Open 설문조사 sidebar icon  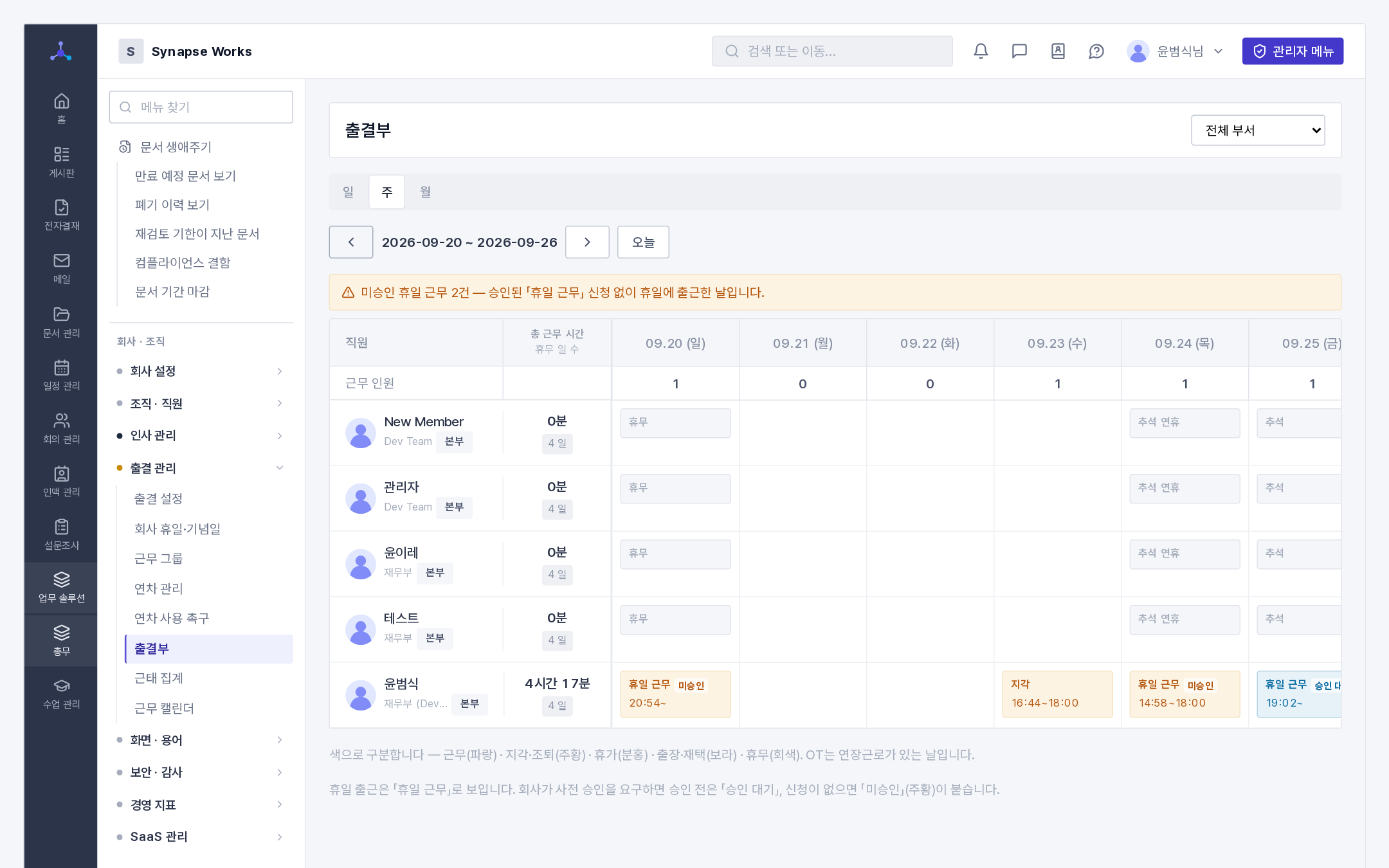point(61,534)
